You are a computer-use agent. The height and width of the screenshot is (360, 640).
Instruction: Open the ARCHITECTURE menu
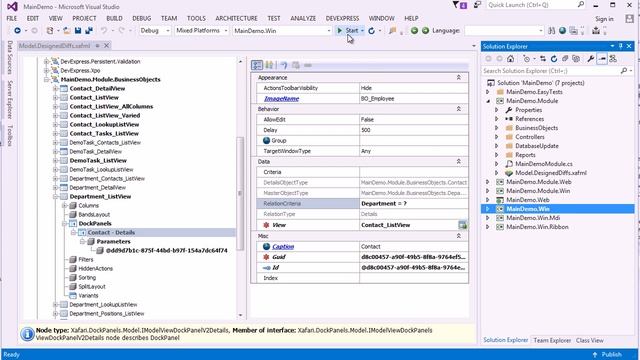coord(236,18)
